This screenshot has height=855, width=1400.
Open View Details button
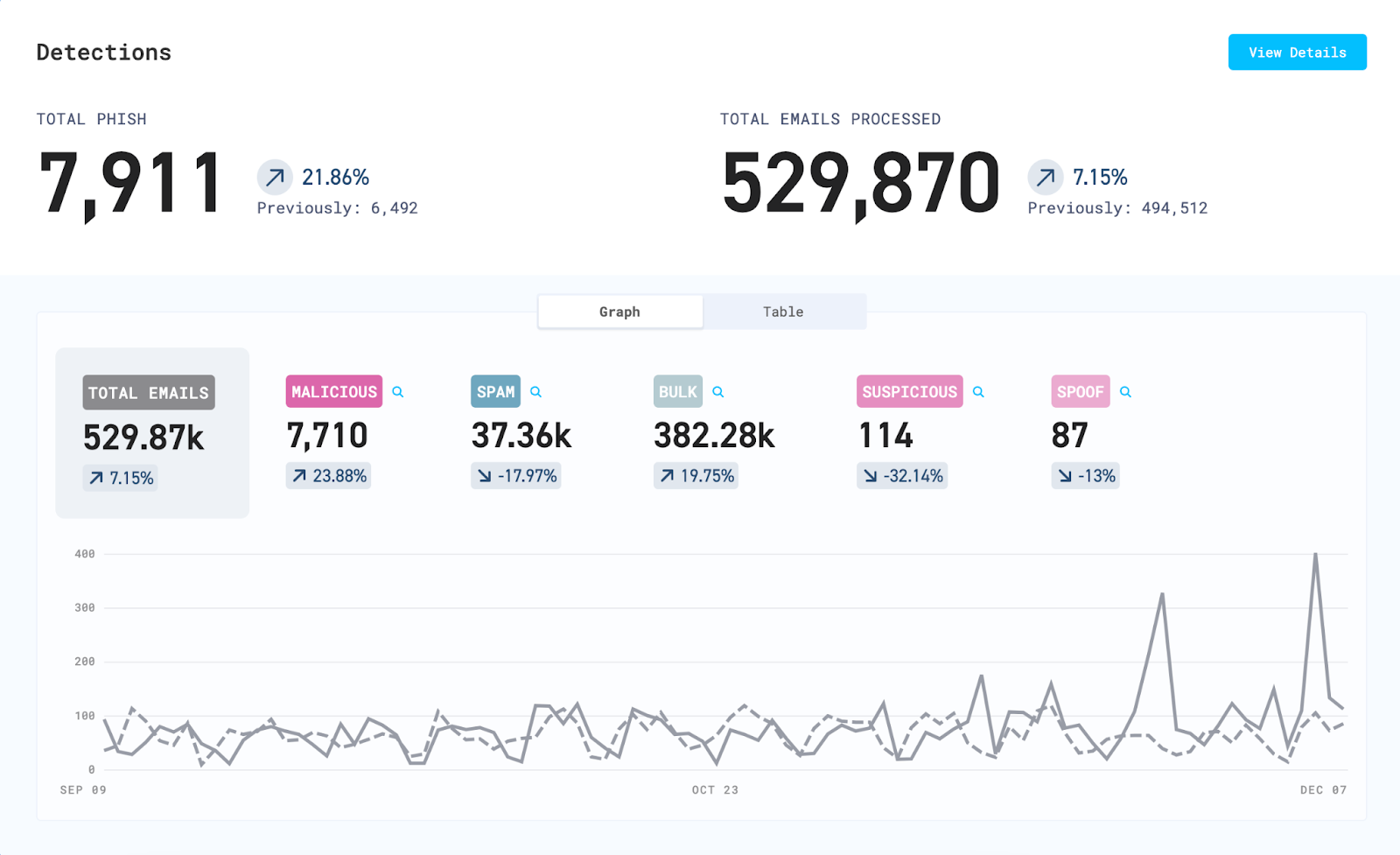tap(1297, 53)
